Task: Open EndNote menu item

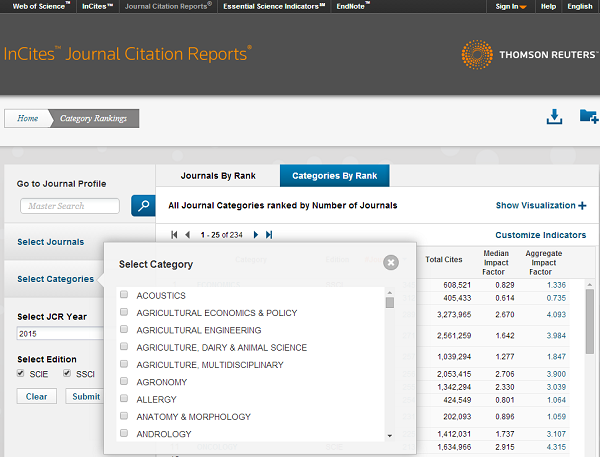Action: tap(353, 6)
